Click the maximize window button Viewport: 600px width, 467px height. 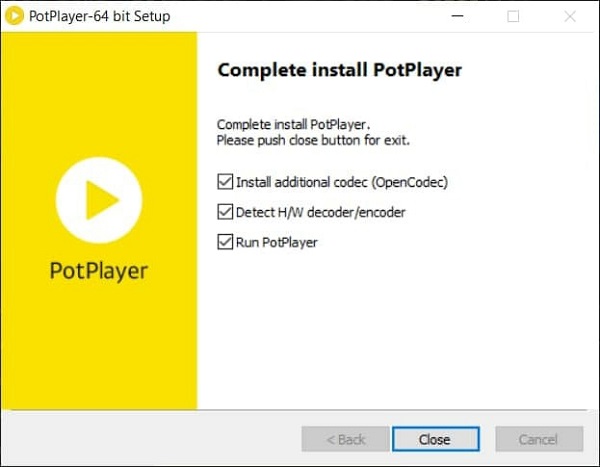tap(513, 16)
